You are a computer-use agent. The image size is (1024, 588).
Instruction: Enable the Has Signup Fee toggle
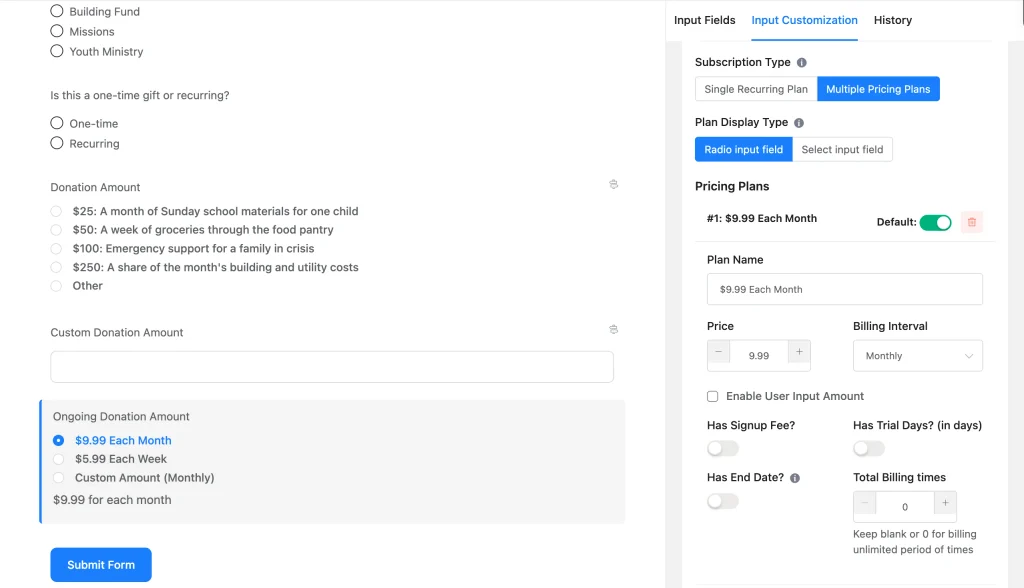pos(723,449)
